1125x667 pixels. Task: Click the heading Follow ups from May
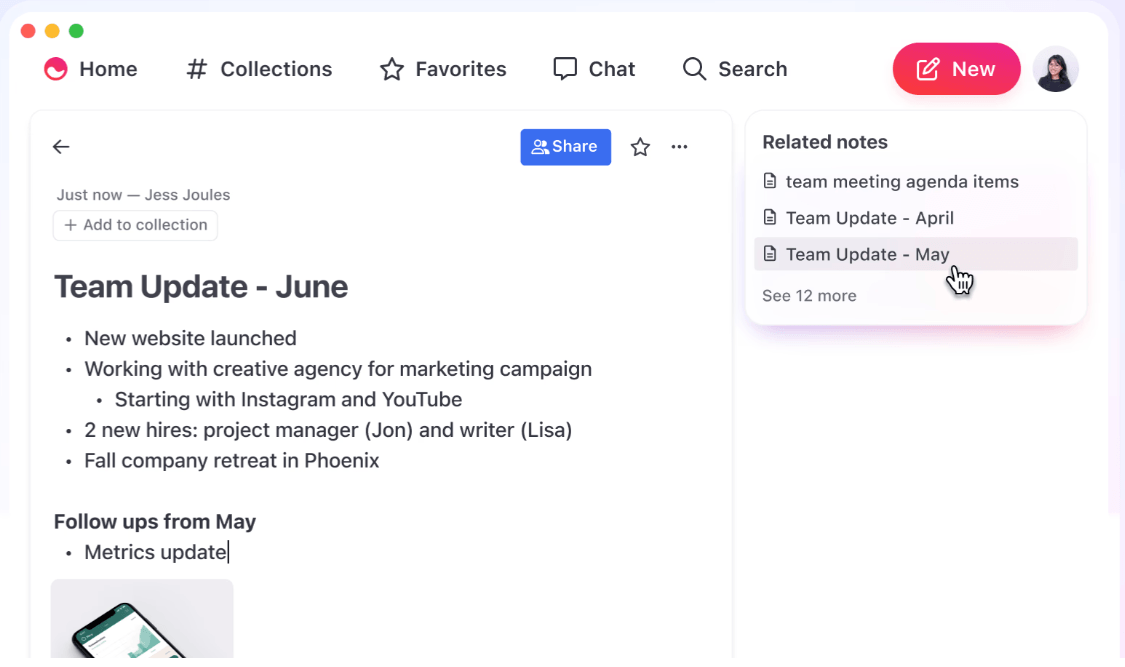pos(155,521)
